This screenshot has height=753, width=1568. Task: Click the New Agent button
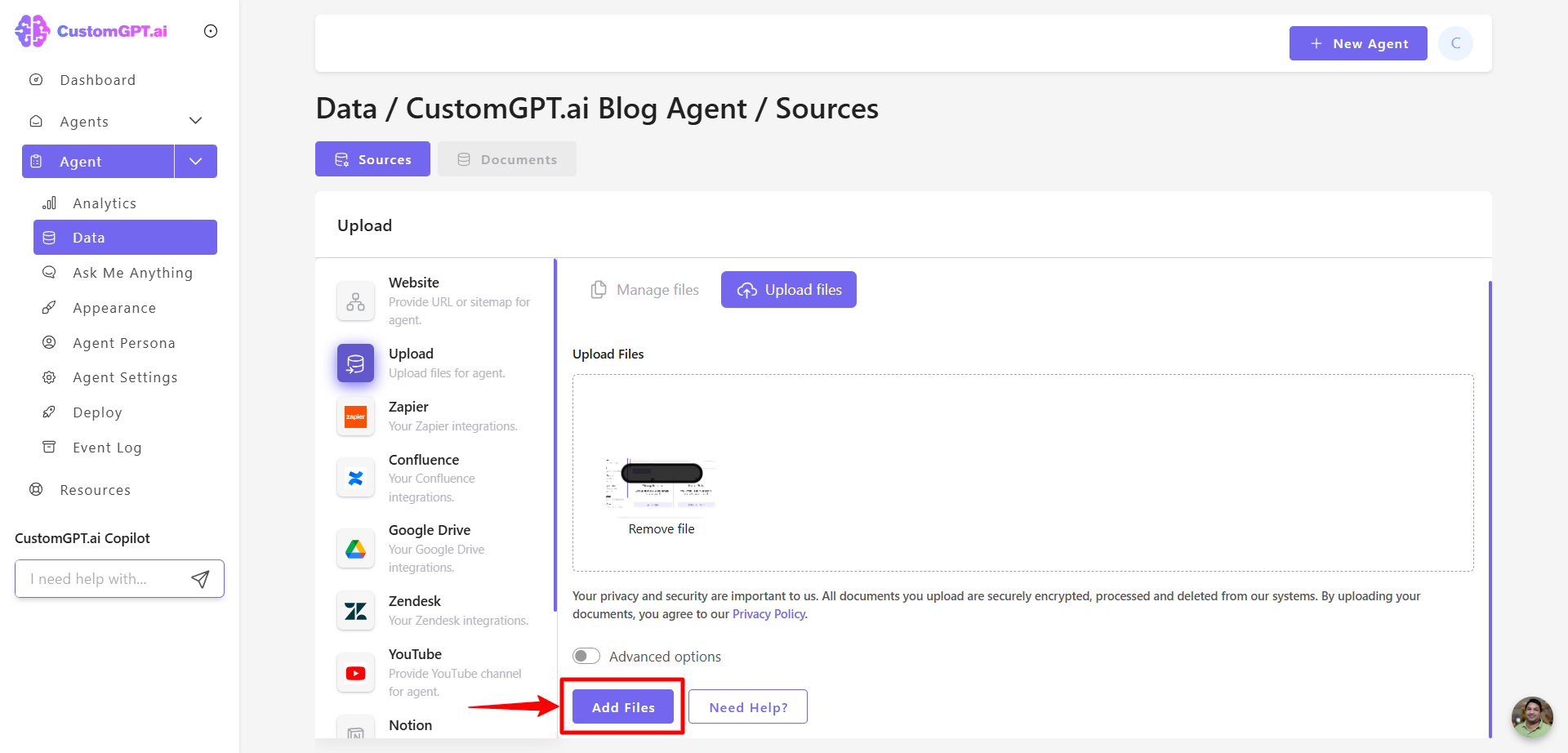[x=1358, y=43]
